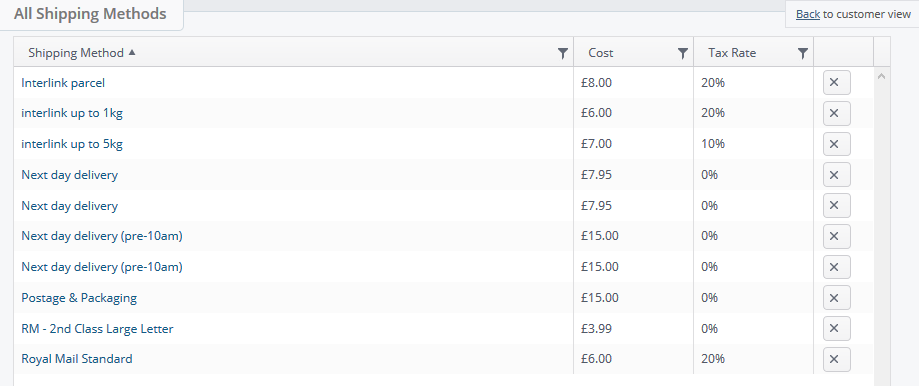The height and width of the screenshot is (386, 919).
Task: Sort the table by Tax Rate header
Action: point(732,53)
